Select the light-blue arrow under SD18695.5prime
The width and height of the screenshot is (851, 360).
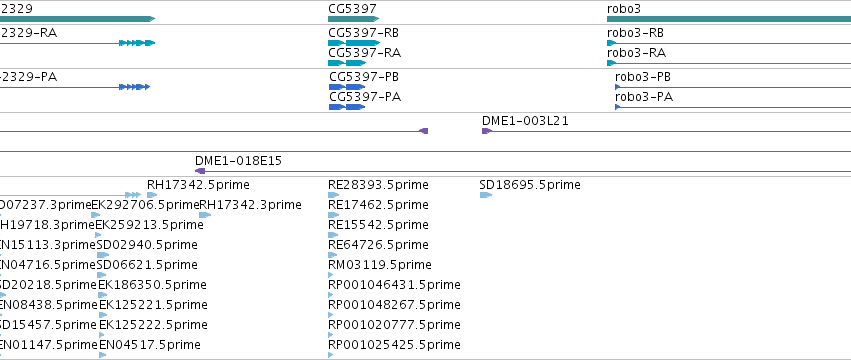pos(486,195)
